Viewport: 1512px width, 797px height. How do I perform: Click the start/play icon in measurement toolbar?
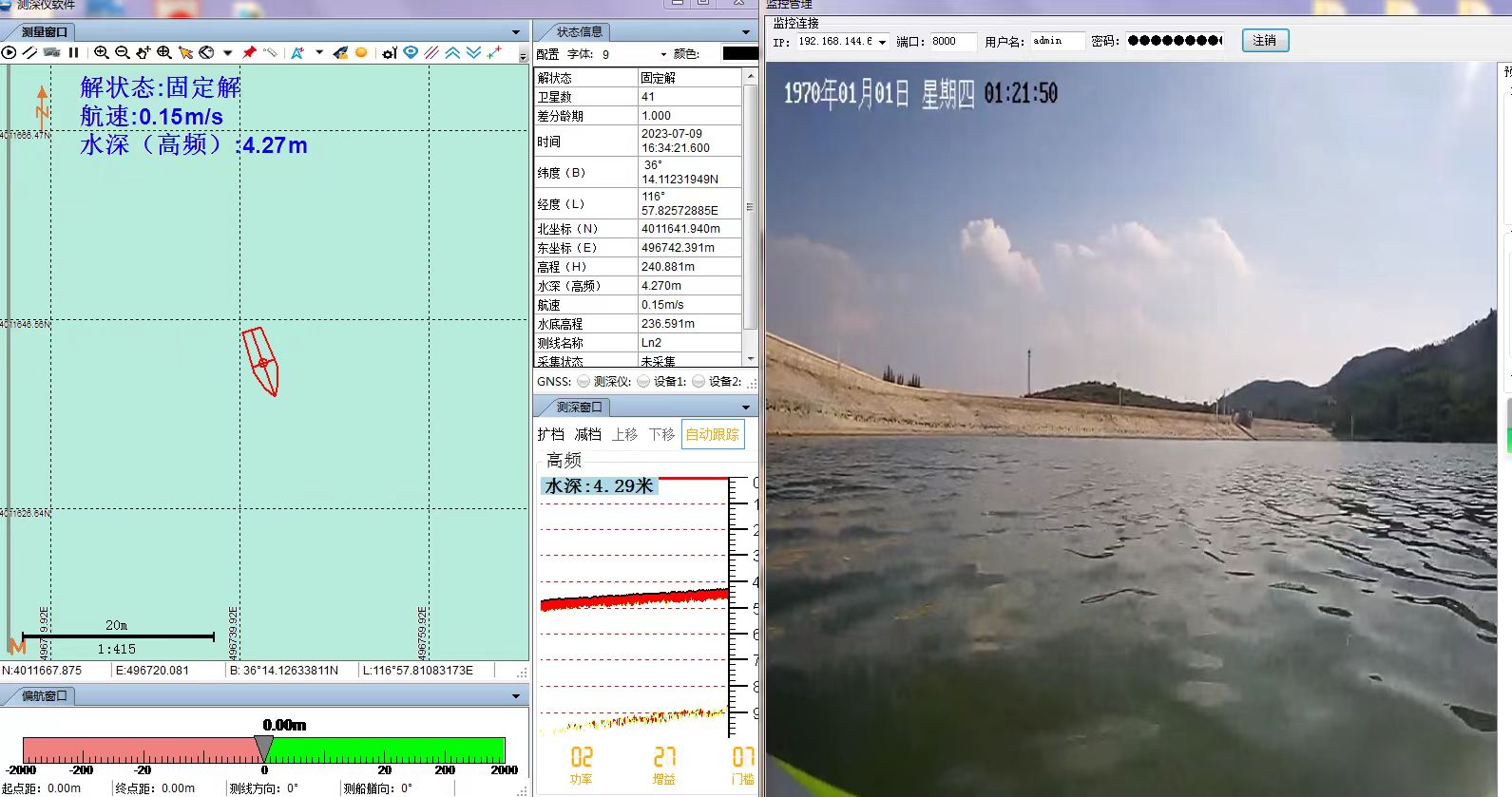pyautogui.click(x=10, y=53)
